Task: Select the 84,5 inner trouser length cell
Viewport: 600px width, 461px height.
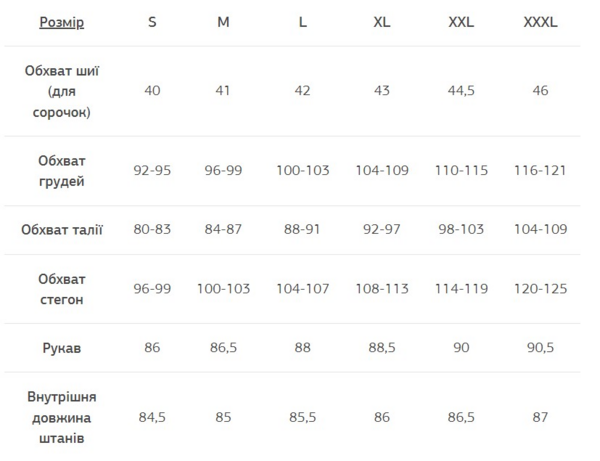Action: pyautogui.click(x=152, y=417)
